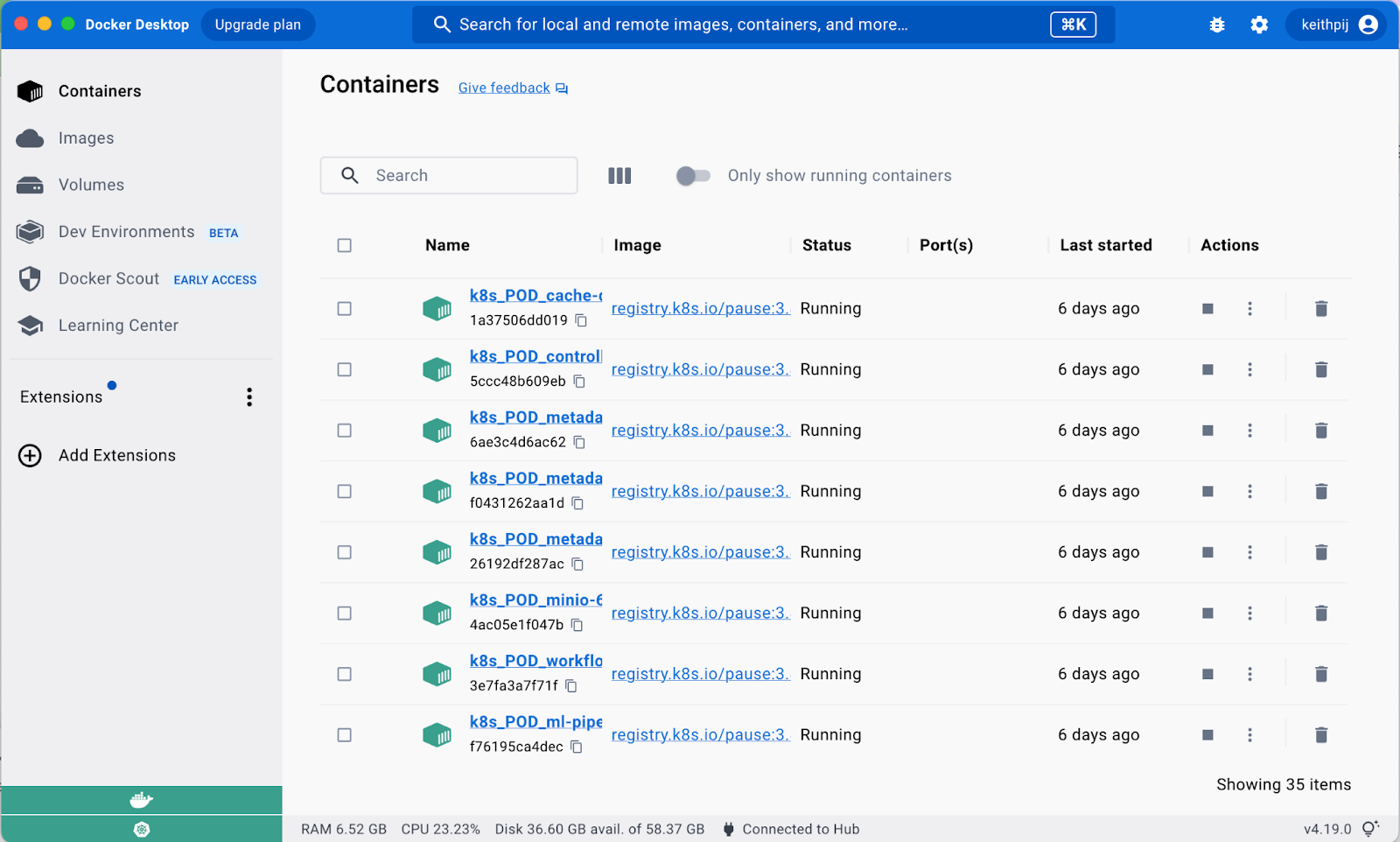Open more actions menu for k8s_POD_workflo container
Screen dimensions: 1400x842
click(1249, 674)
